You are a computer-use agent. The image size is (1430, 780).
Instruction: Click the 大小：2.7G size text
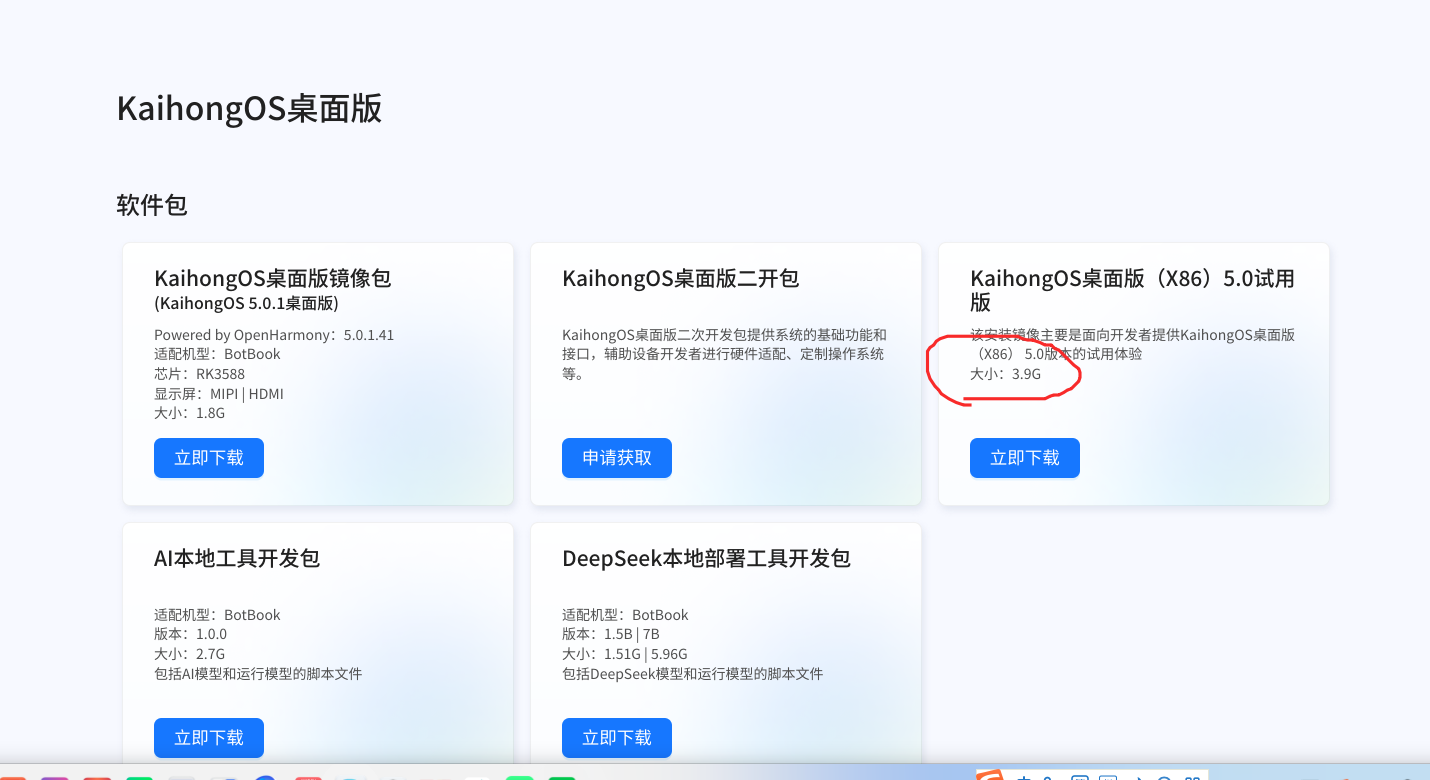[x=190, y=654]
